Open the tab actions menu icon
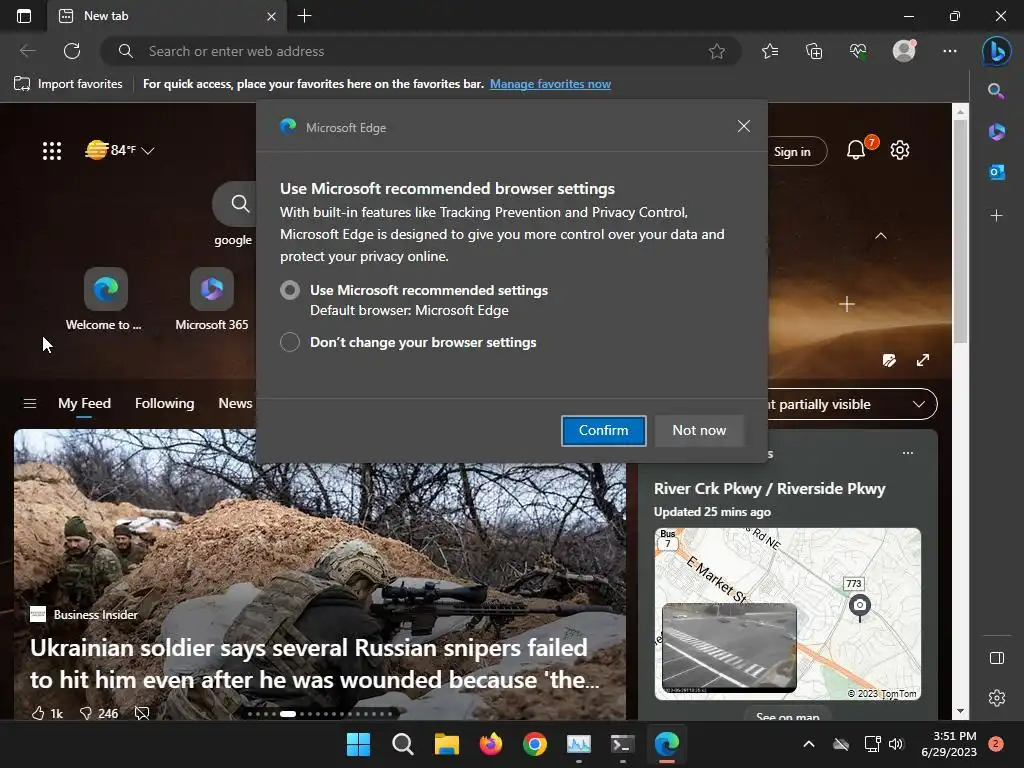1024x768 pixels. [24, 16]
